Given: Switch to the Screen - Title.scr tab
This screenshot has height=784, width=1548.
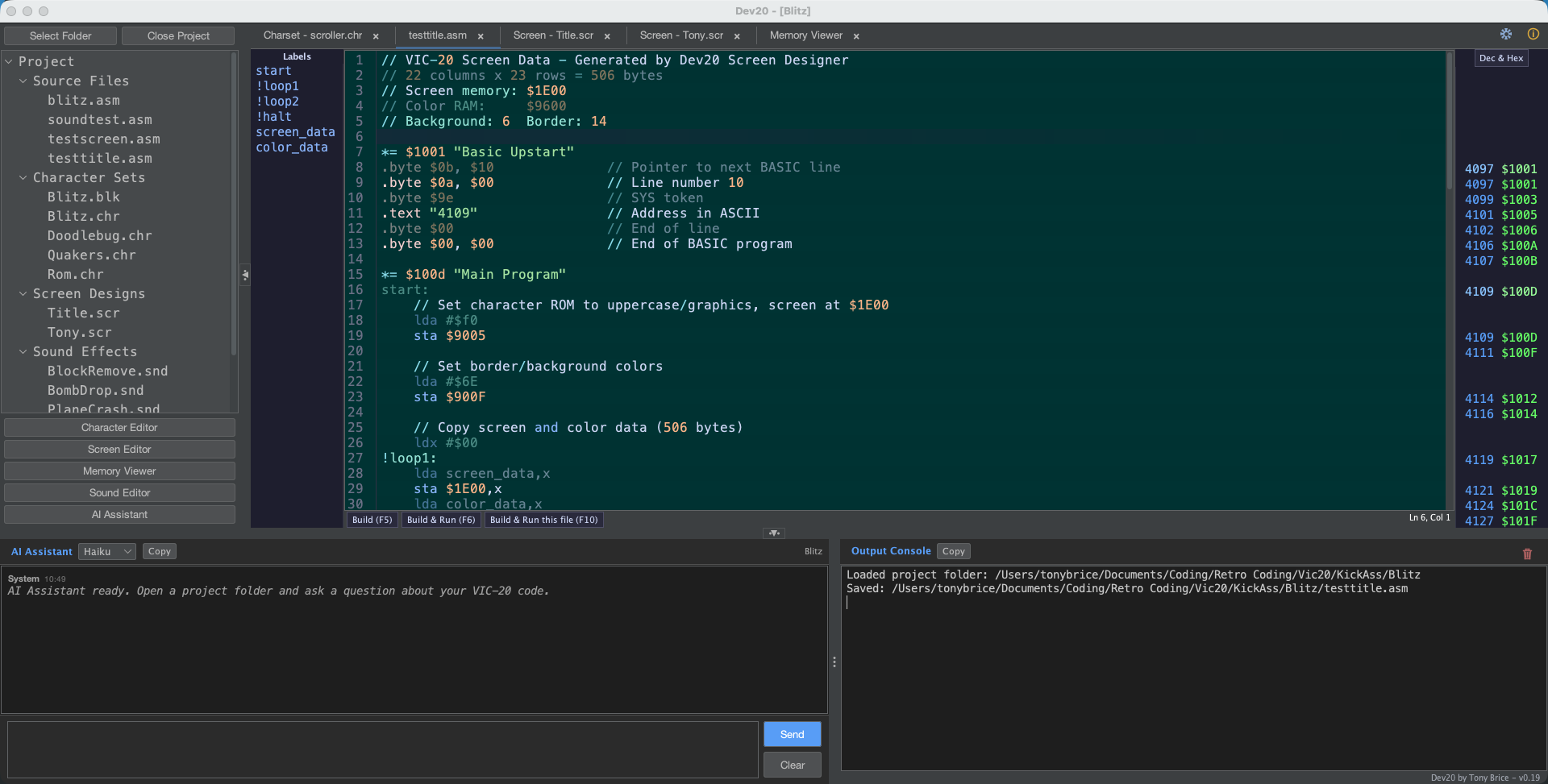Looking at the screenshot, I should point(553,35).
